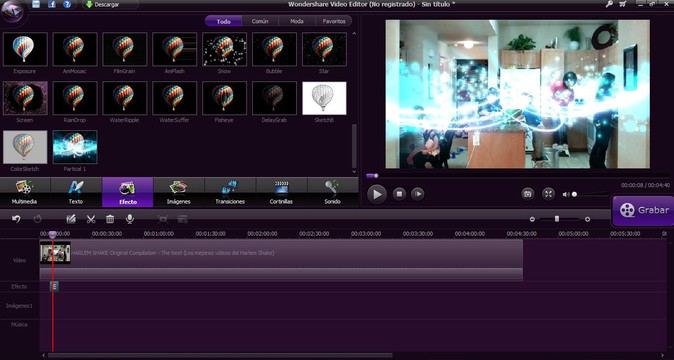Click the effects list scroll-up arrow
Viewport: 674px width, 360px height.
(x=354, y=33)
